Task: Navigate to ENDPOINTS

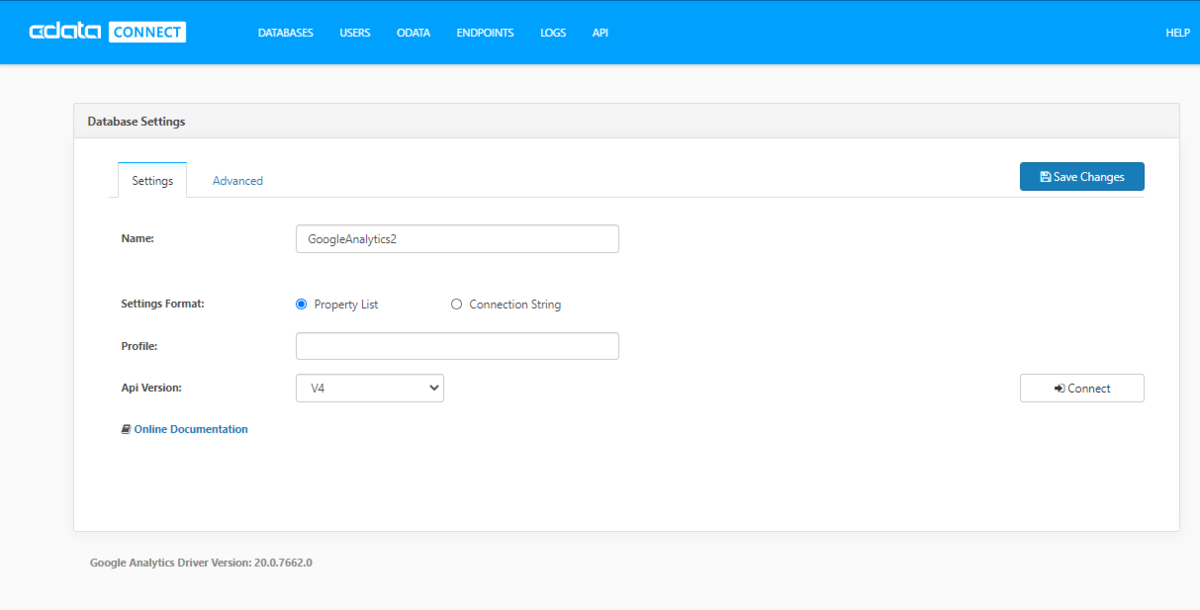Action: pyautogui.click(x=485, y=33)
